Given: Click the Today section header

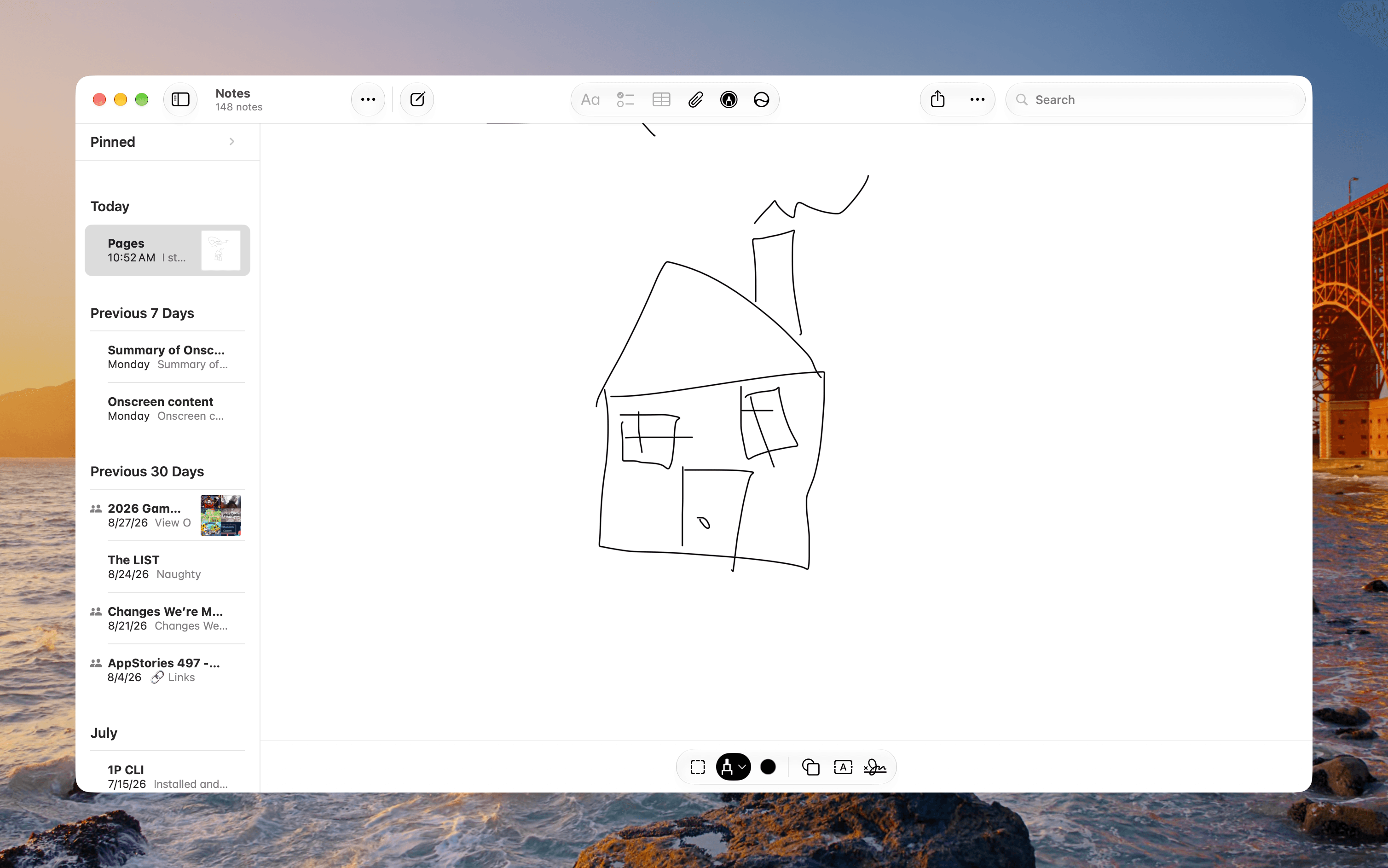Looking at the screenshot, I should tap(110, 207).
